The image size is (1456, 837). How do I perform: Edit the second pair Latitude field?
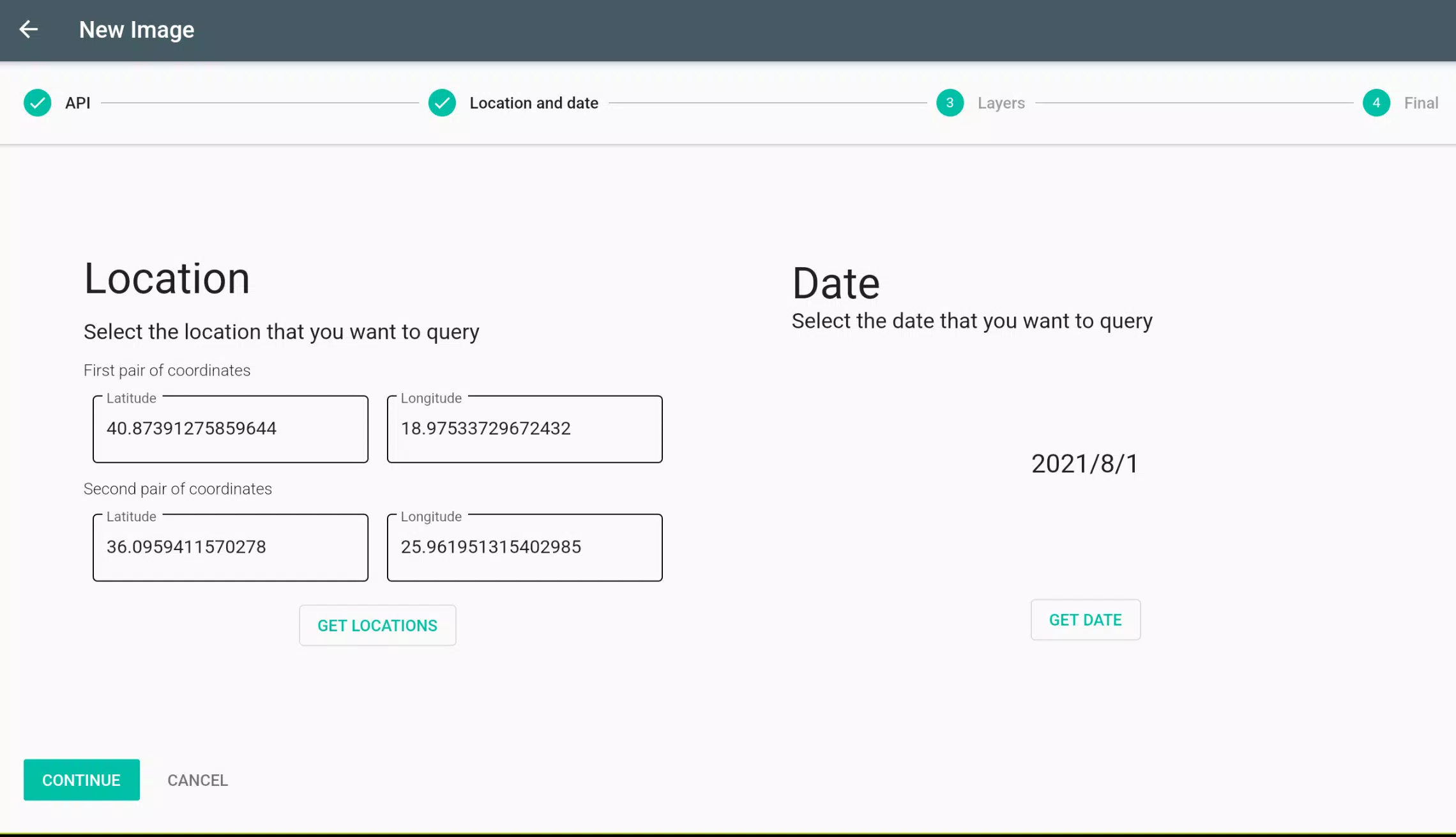[231, 548]
